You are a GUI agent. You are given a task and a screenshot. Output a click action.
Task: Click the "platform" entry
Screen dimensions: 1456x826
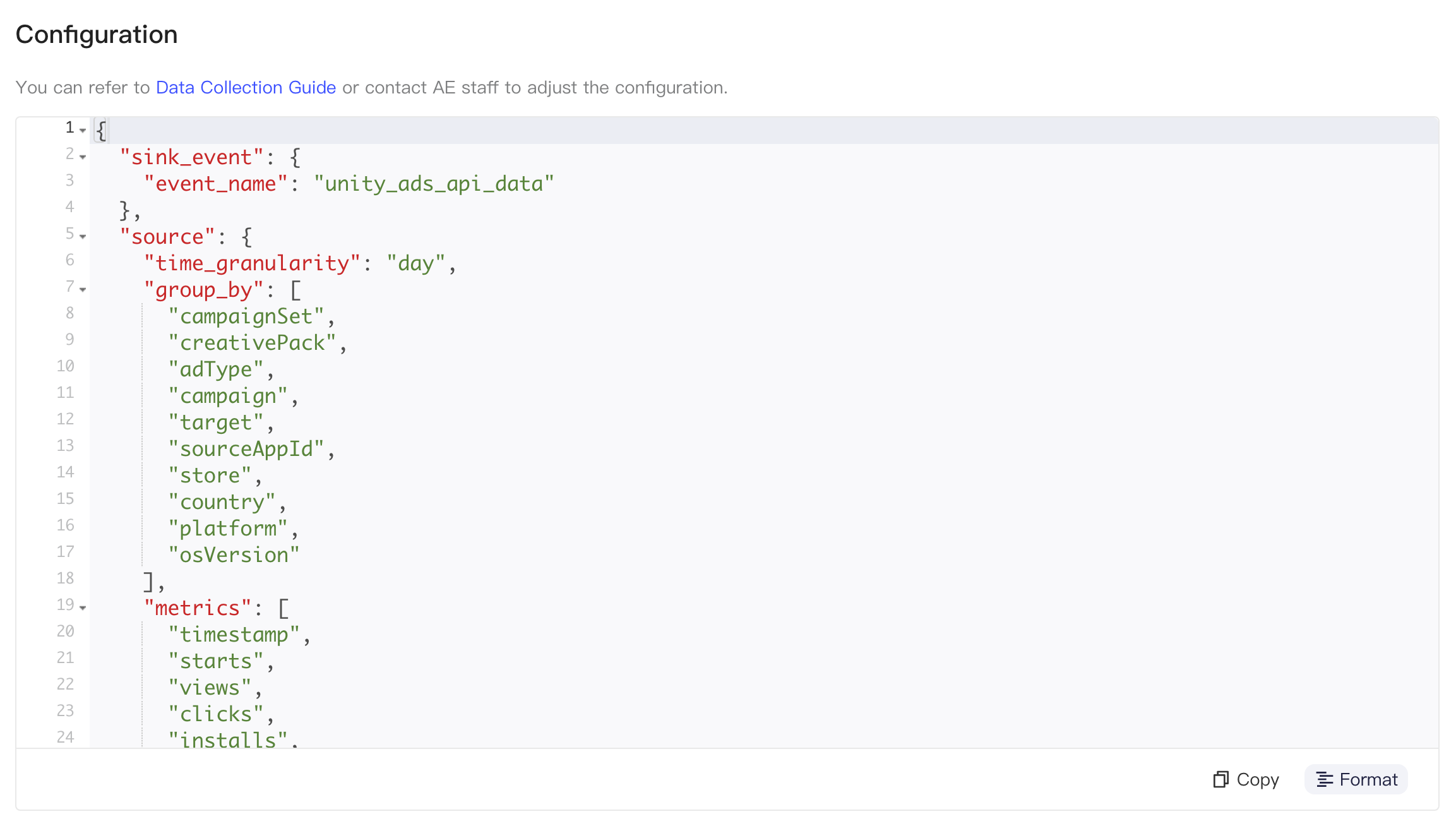coord(228,529)
